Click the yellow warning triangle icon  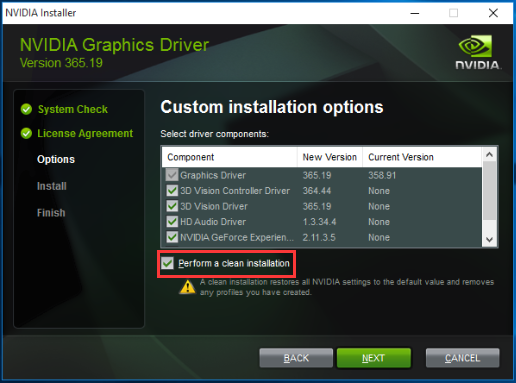click(187, 287)
